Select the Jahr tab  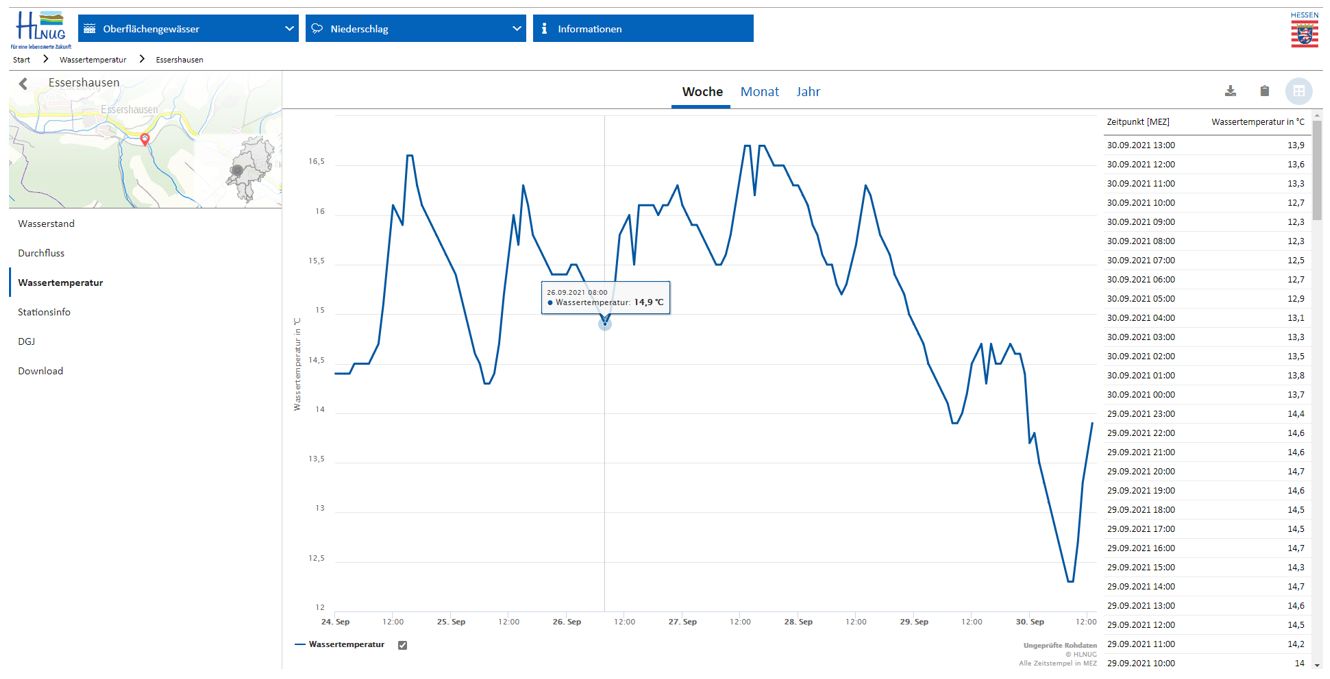pyautogui.click(x=808, y=92)
